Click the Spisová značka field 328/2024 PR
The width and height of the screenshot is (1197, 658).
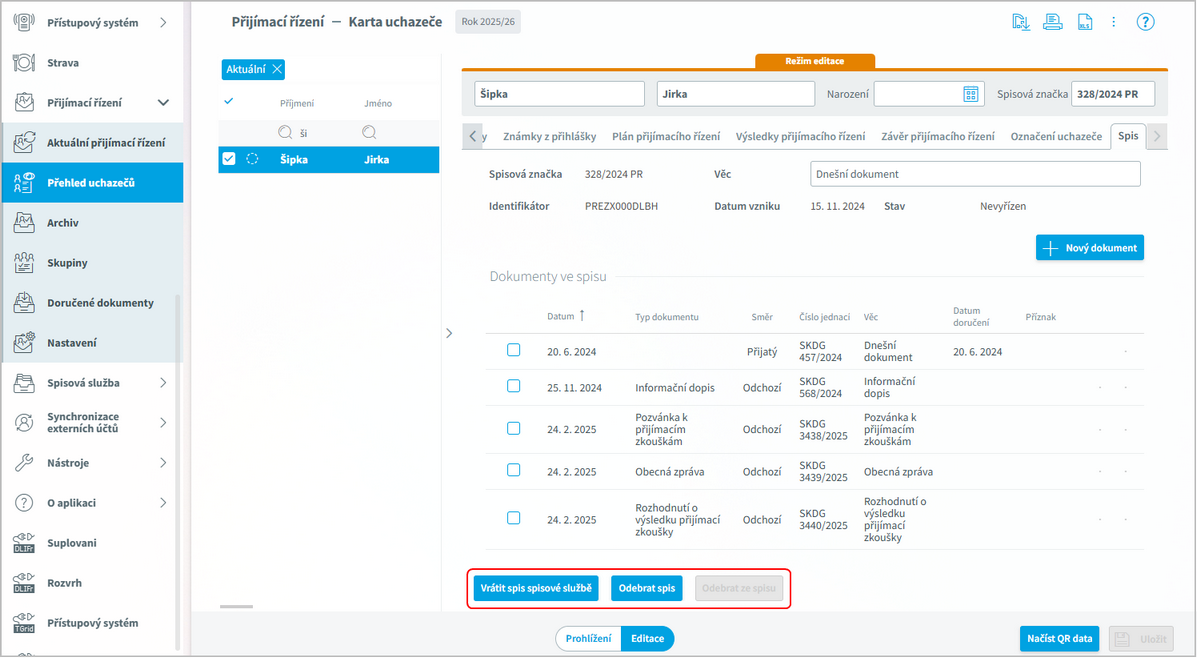[x=1112, y=94]
